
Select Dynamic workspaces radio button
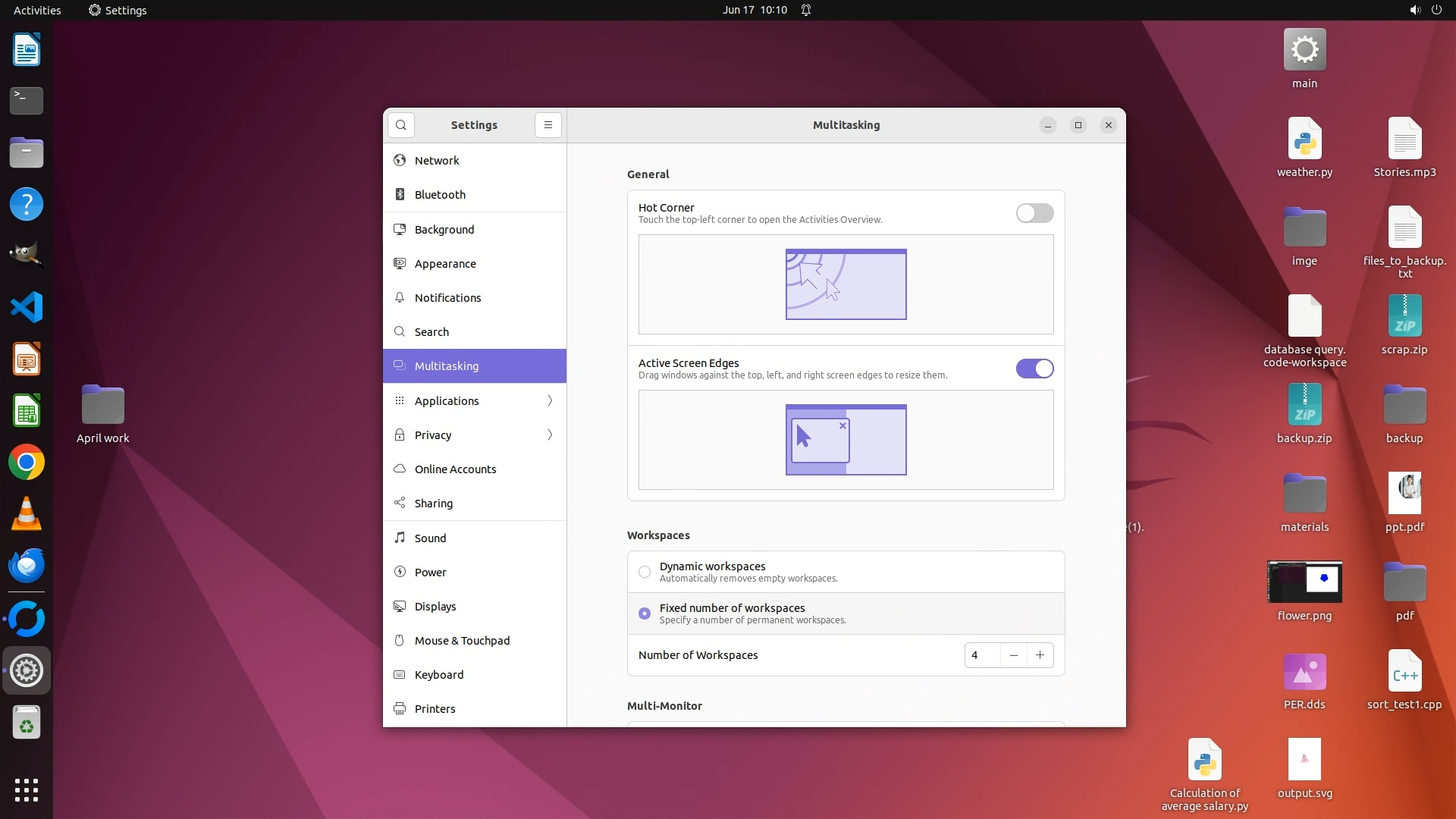tap(645, 572)
